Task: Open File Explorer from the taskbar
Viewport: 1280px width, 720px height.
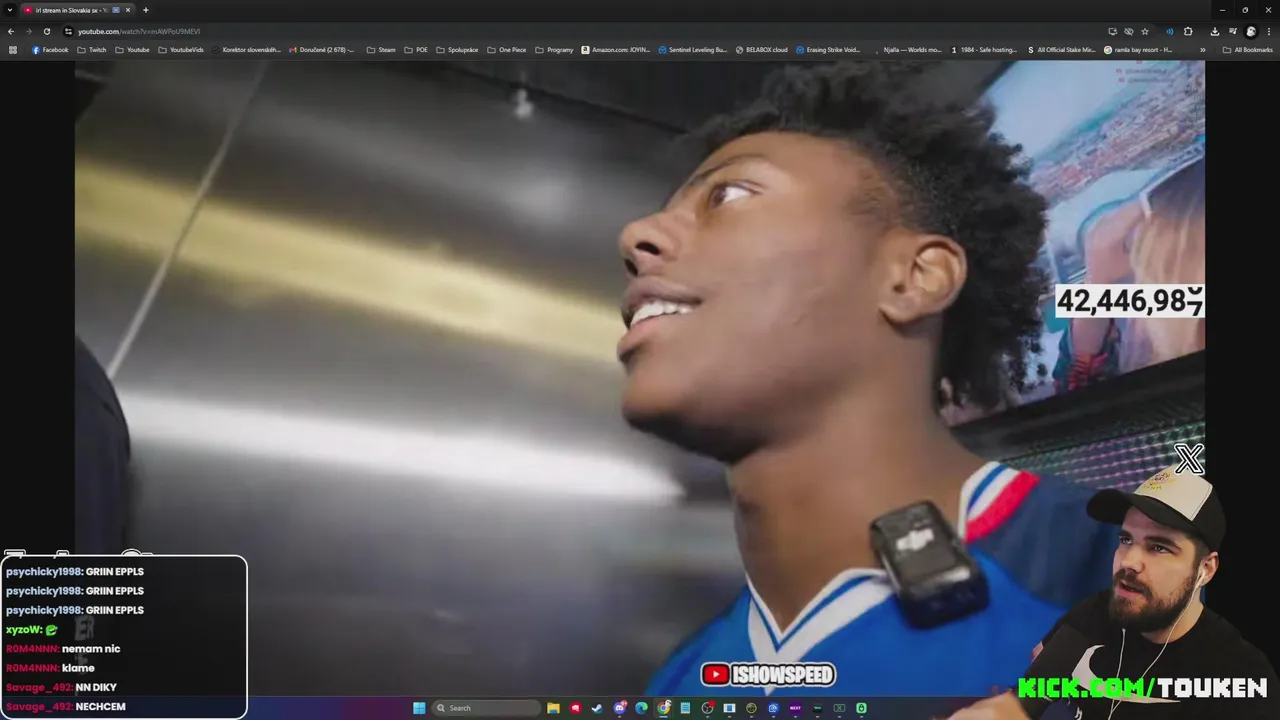Action: coord(553,708)
